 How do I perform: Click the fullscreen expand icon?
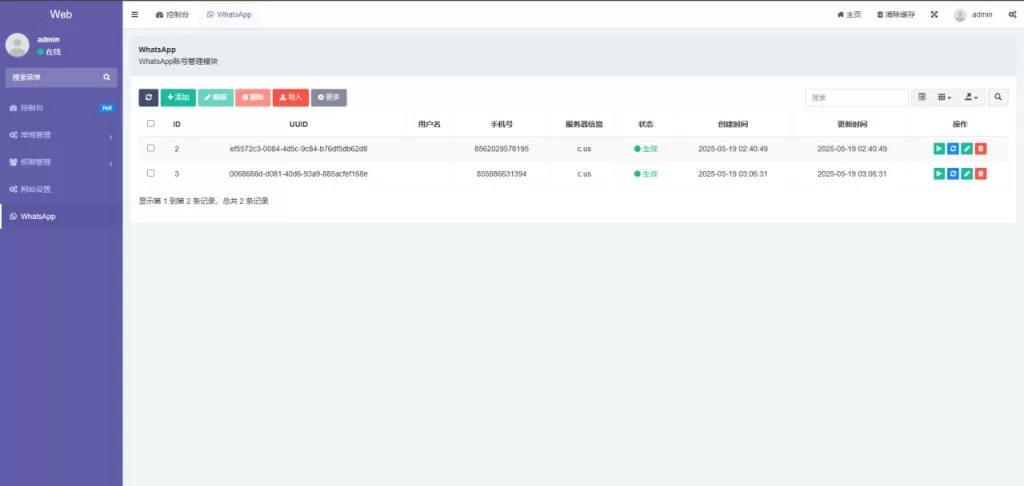tap(935, 14)
